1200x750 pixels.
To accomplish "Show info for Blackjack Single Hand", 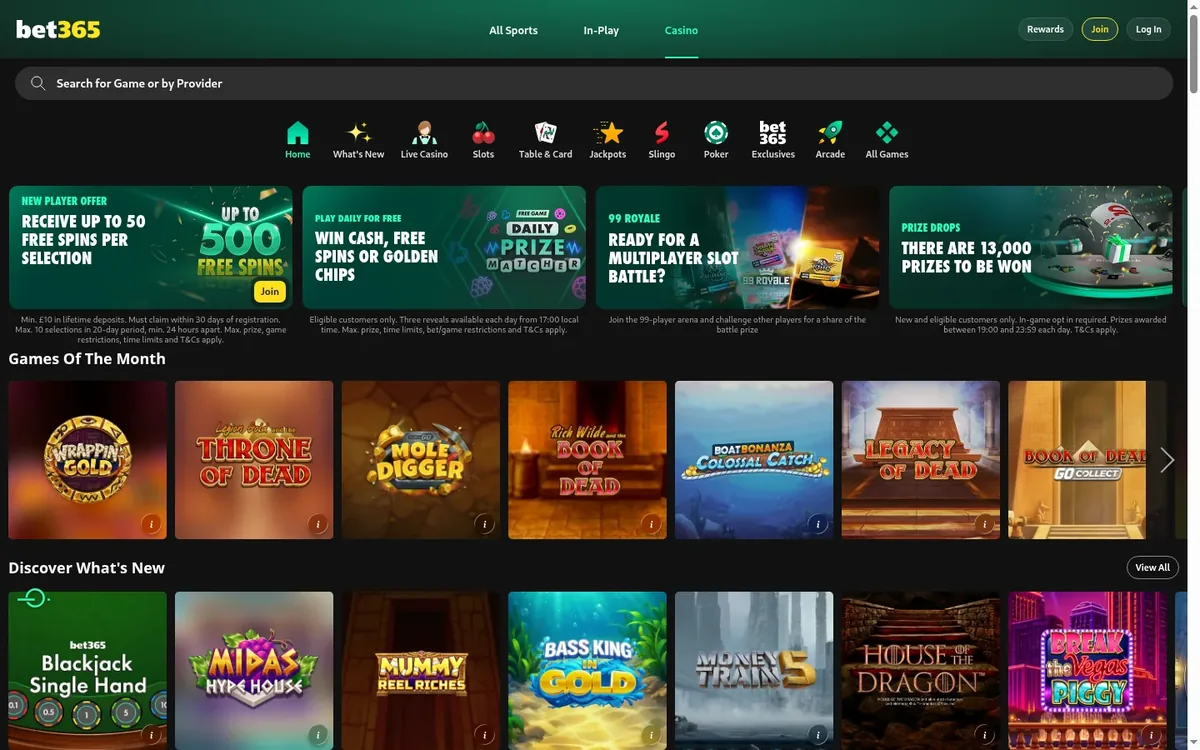I will click(151, 734).
